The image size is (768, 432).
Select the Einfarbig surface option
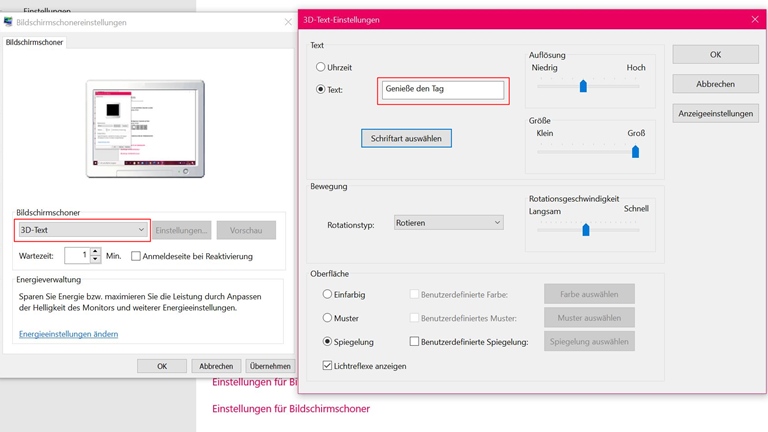tap(327, 295)
